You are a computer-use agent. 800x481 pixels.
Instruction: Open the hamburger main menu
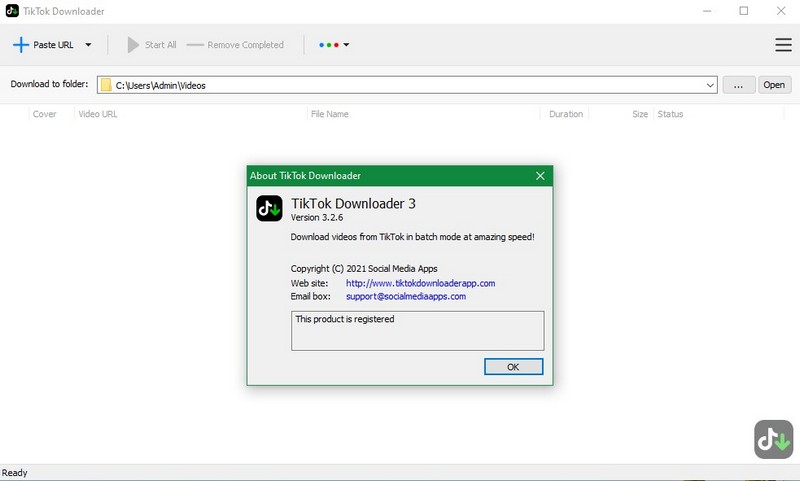(783, 45)
